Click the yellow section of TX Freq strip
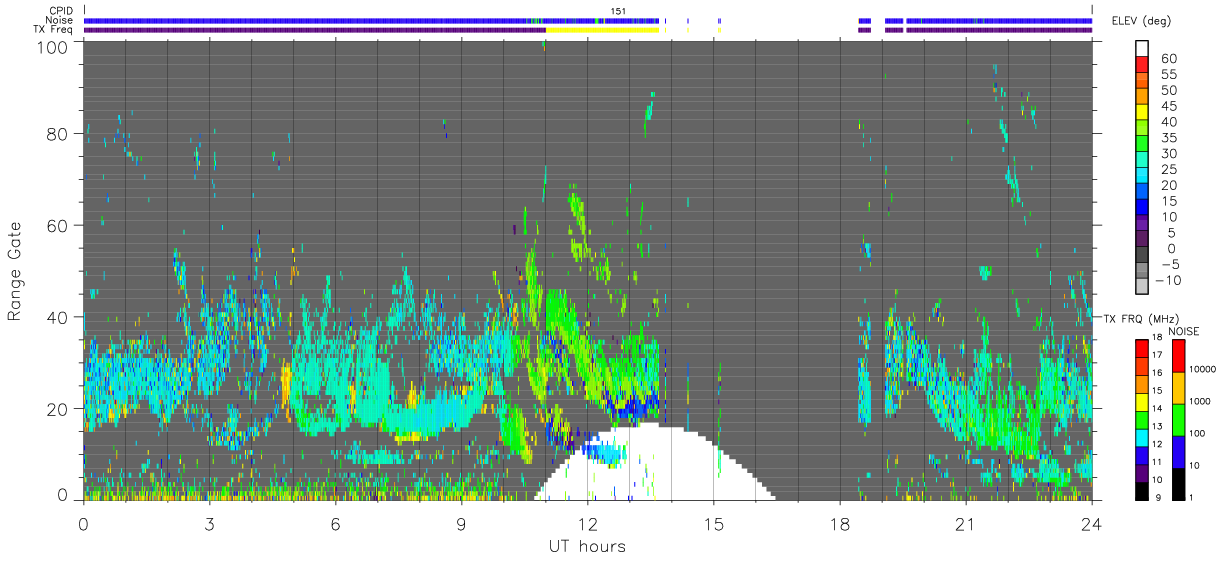The width and height of the screenshot is (1228, 567). (601, 30)
